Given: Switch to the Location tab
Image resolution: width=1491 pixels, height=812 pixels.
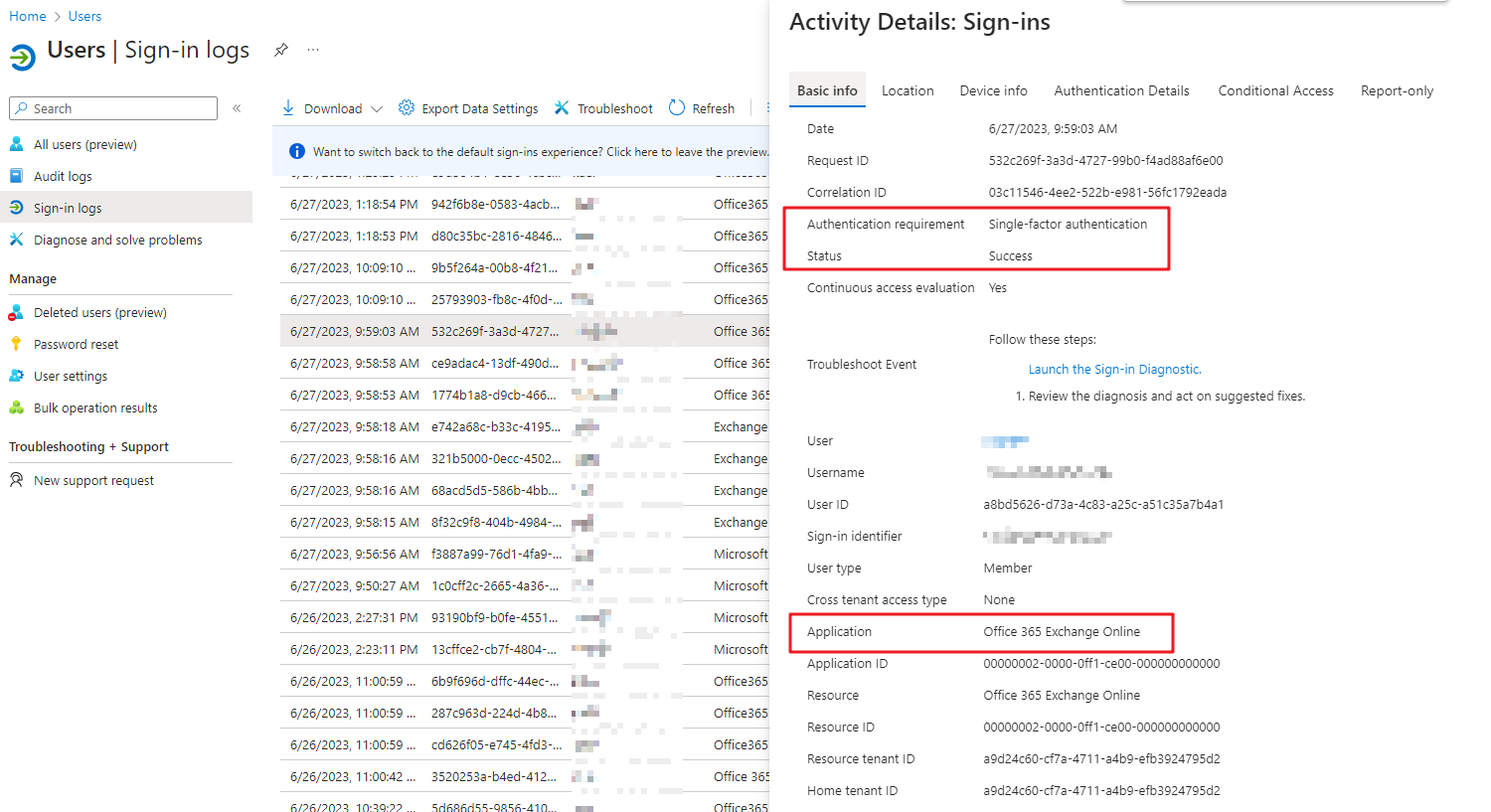Looking at the screenshot, I should pyautogui.click(x=907, y=89).
